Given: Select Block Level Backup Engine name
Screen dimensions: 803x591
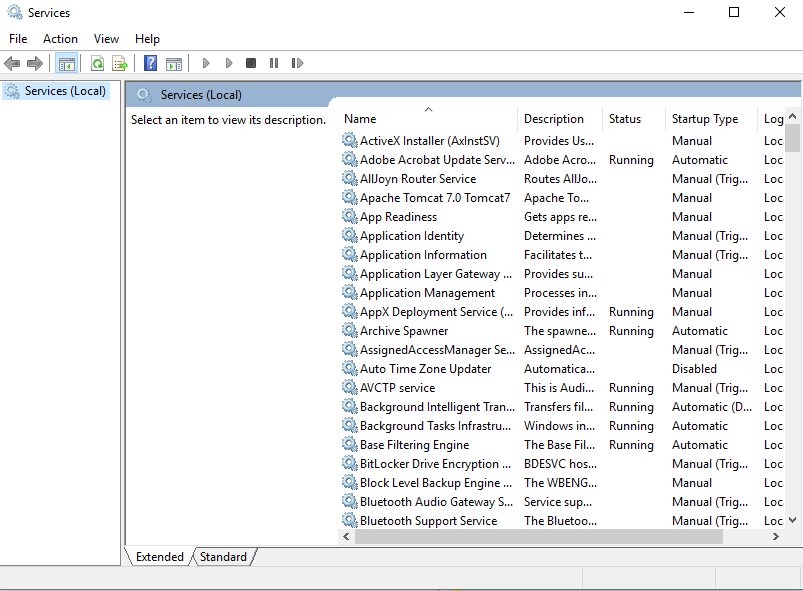Looking at the screenshot, I should [x=436, y=483].
